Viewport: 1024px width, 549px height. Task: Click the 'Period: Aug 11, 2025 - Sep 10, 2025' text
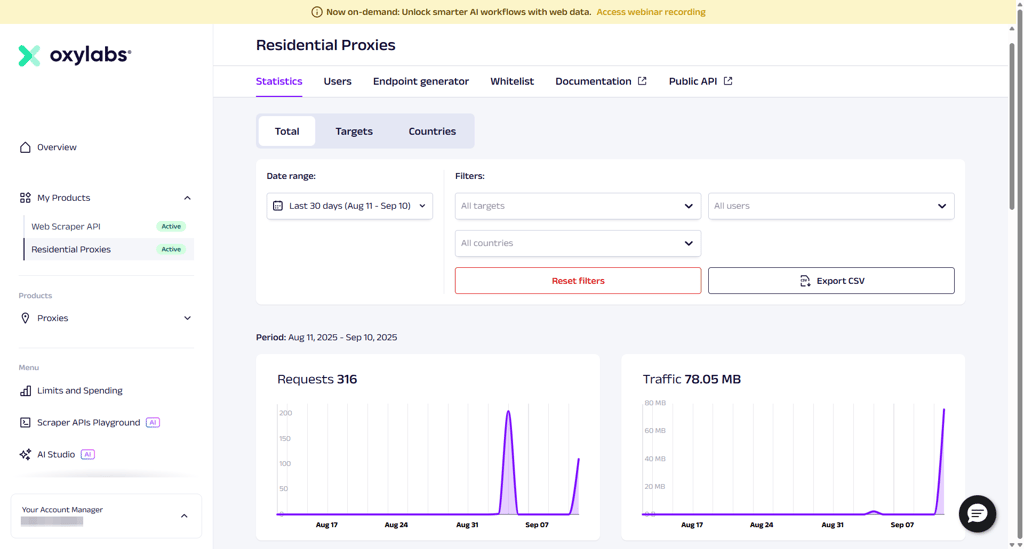(327, 337)
